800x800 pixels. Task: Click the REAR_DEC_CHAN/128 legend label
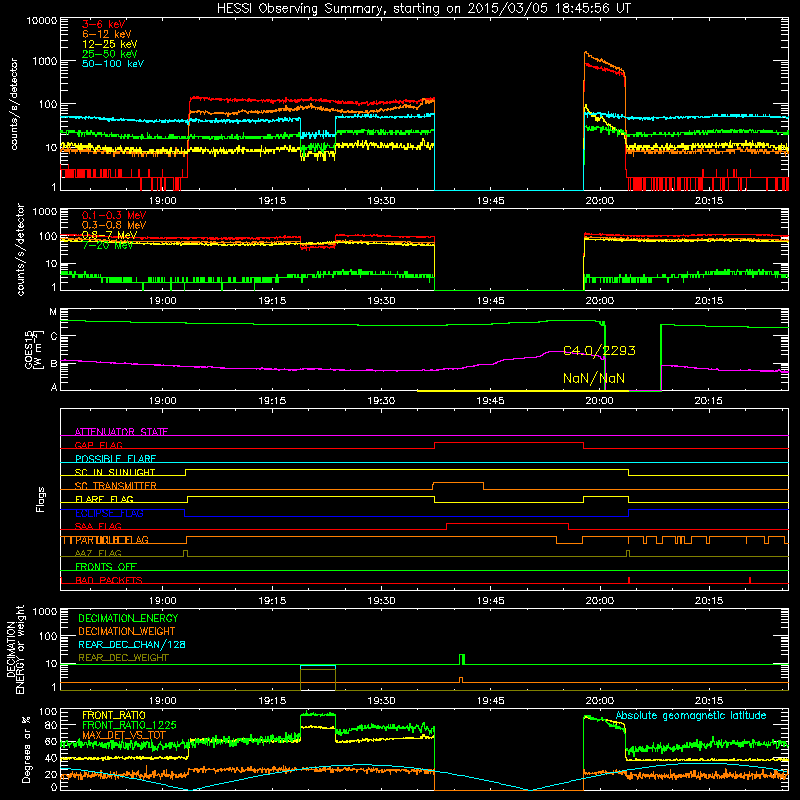pyautogui.click(x=132, y=644)
